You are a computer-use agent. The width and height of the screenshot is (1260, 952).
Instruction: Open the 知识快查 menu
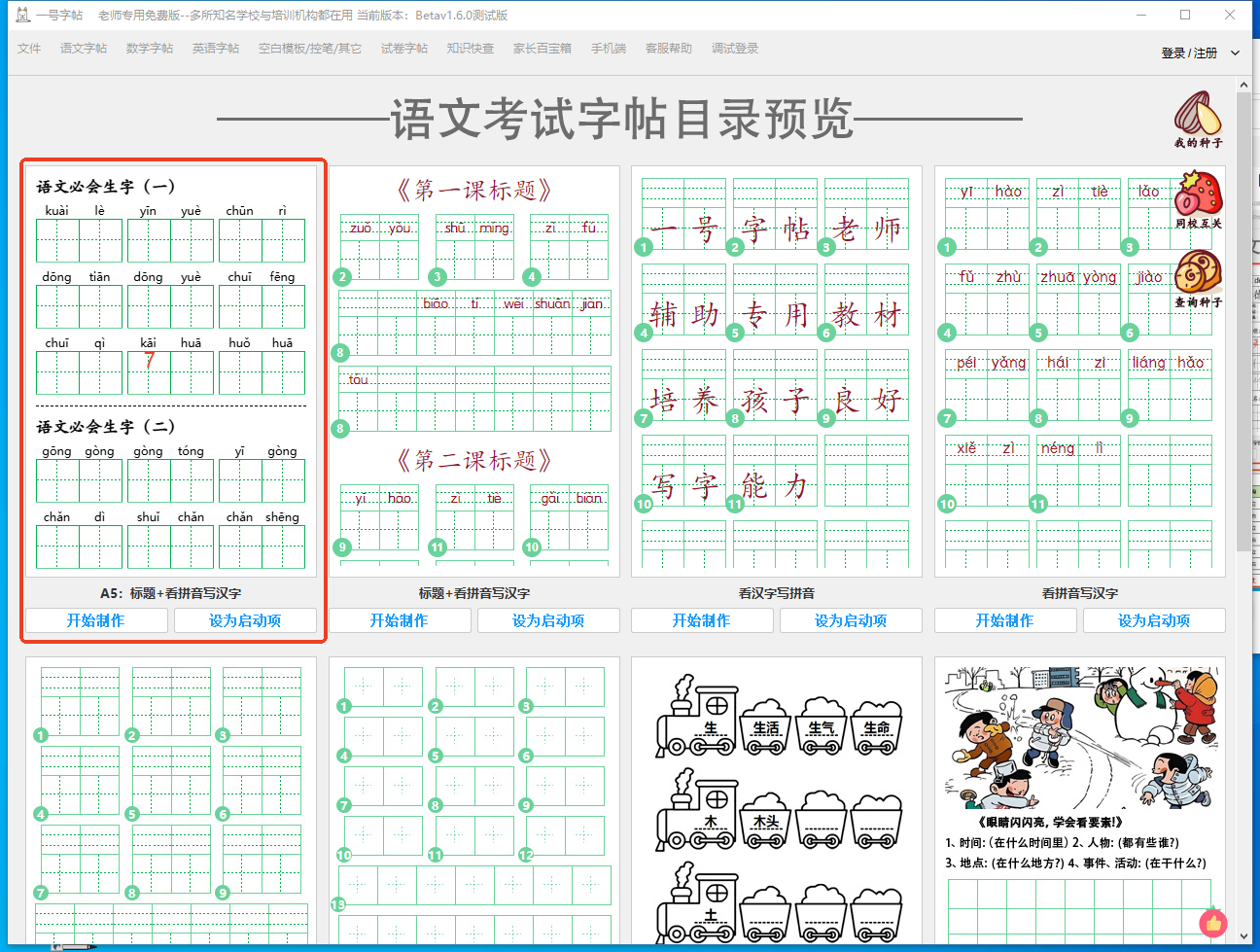tap(471, 49)
